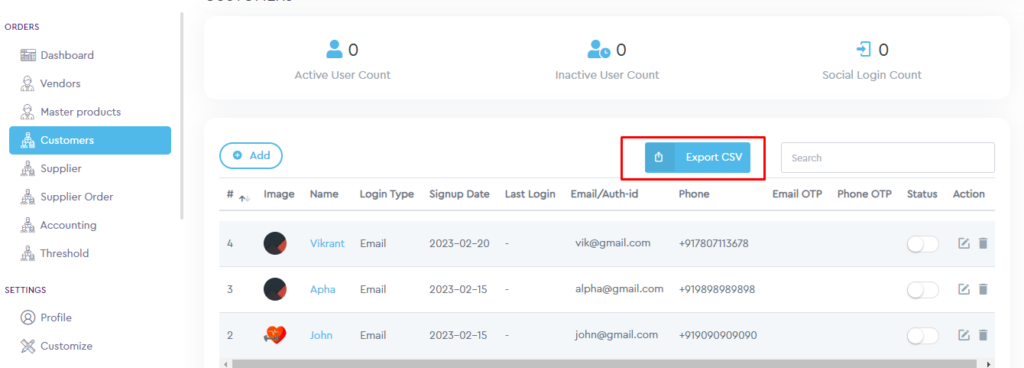The image size is (1024, 368).
Task: Click the Customers hierarchy icon
Action: tap(27, 140)
